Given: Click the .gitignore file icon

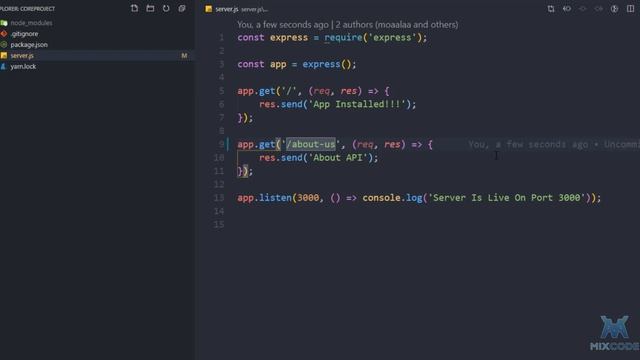Looking at the screenshot, I should point(4,34).
